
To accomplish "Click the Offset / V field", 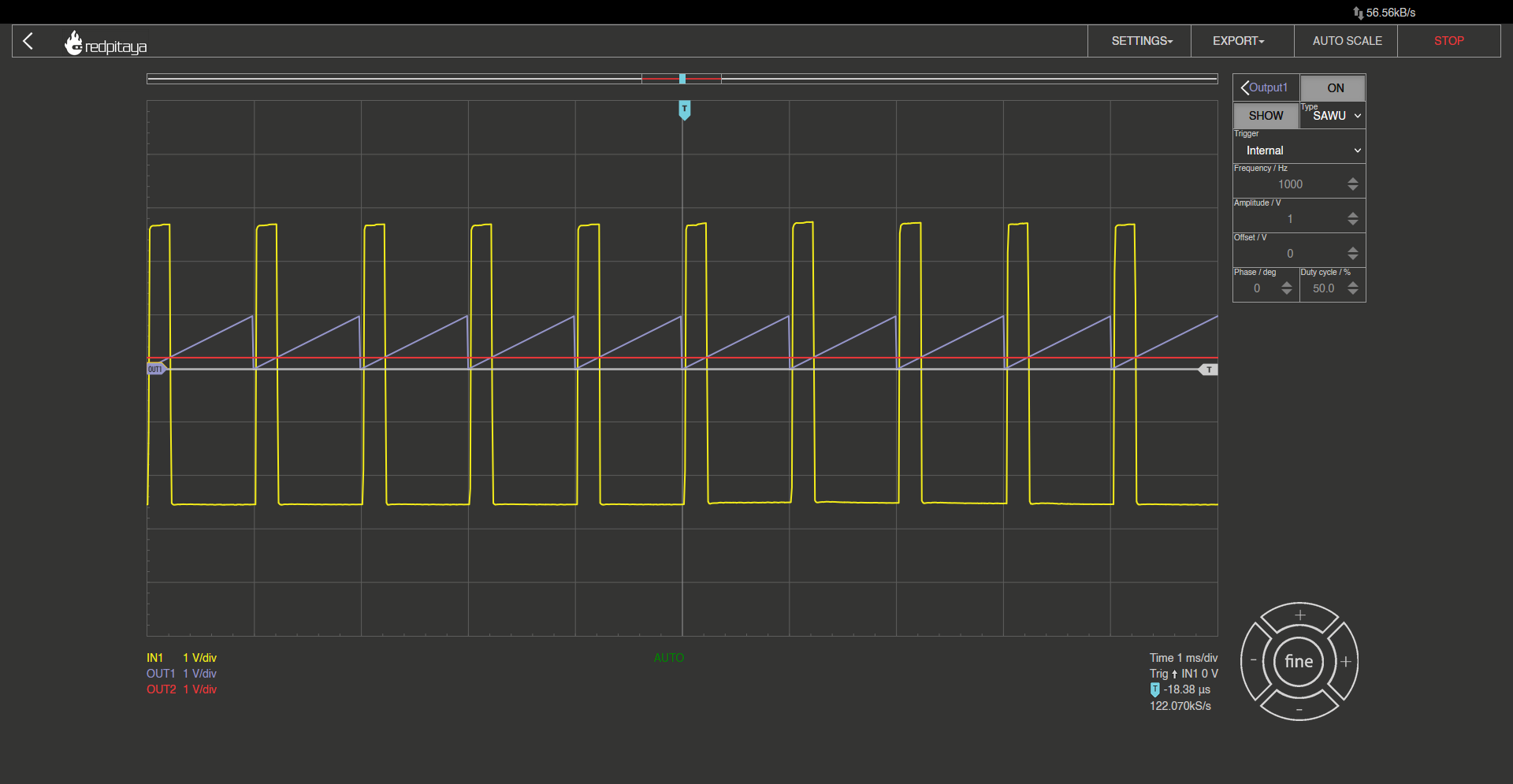I will (x=1290, y=254).
